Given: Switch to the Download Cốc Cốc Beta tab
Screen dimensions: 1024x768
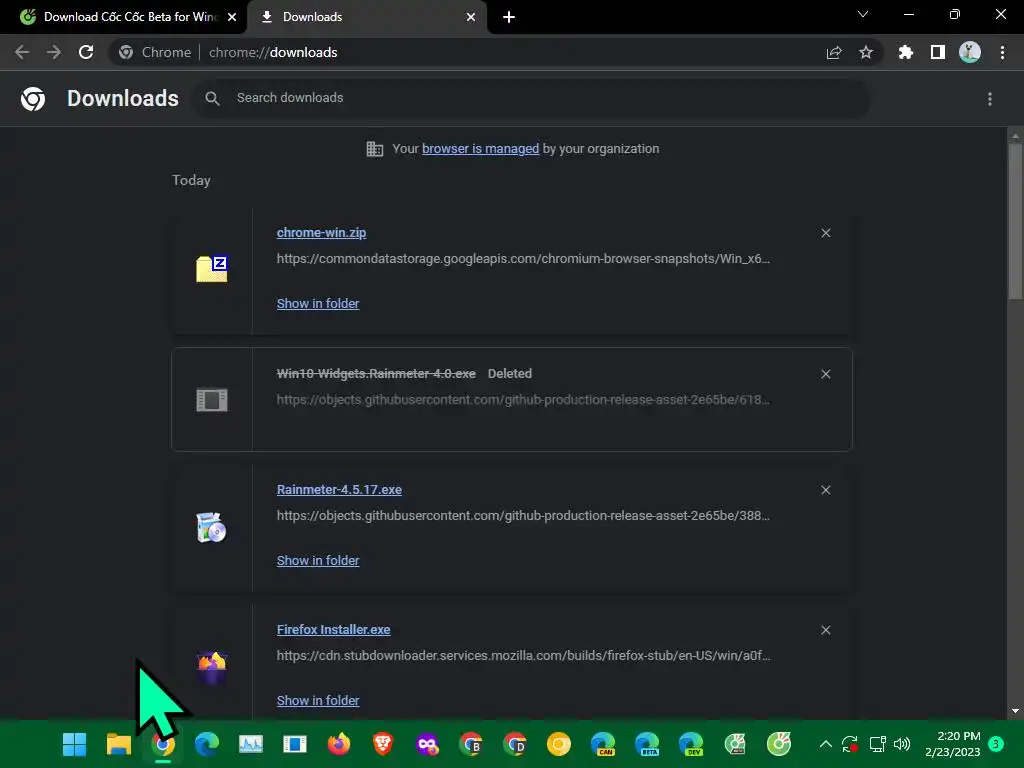Looking at the screenshot, I should point(129,17).
